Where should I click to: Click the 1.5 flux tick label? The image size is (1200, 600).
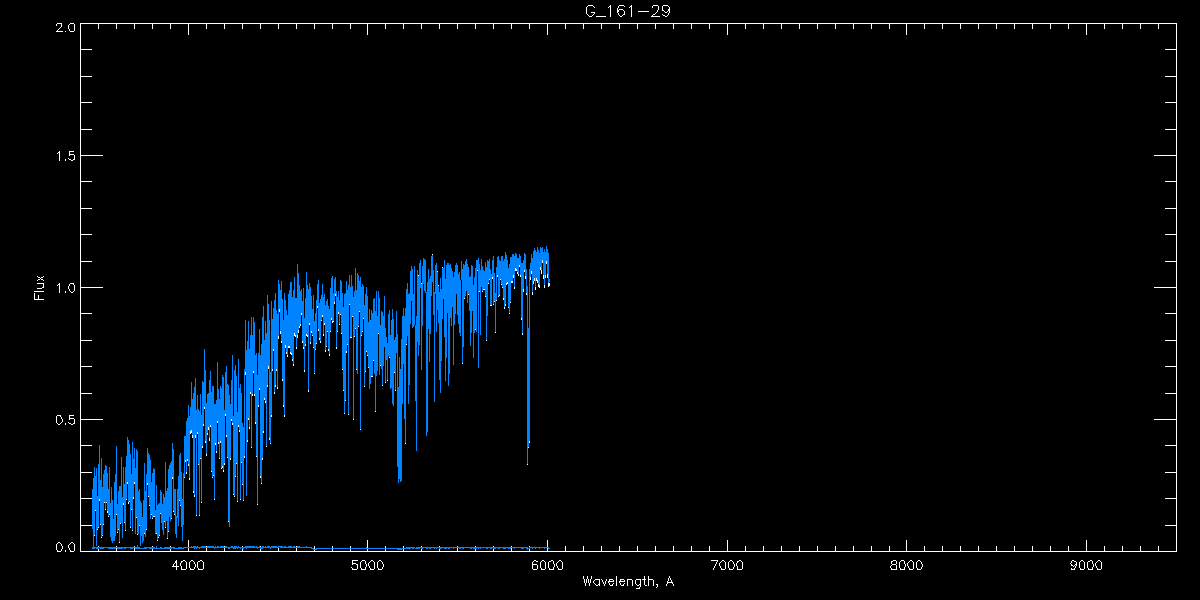(65, 156)
